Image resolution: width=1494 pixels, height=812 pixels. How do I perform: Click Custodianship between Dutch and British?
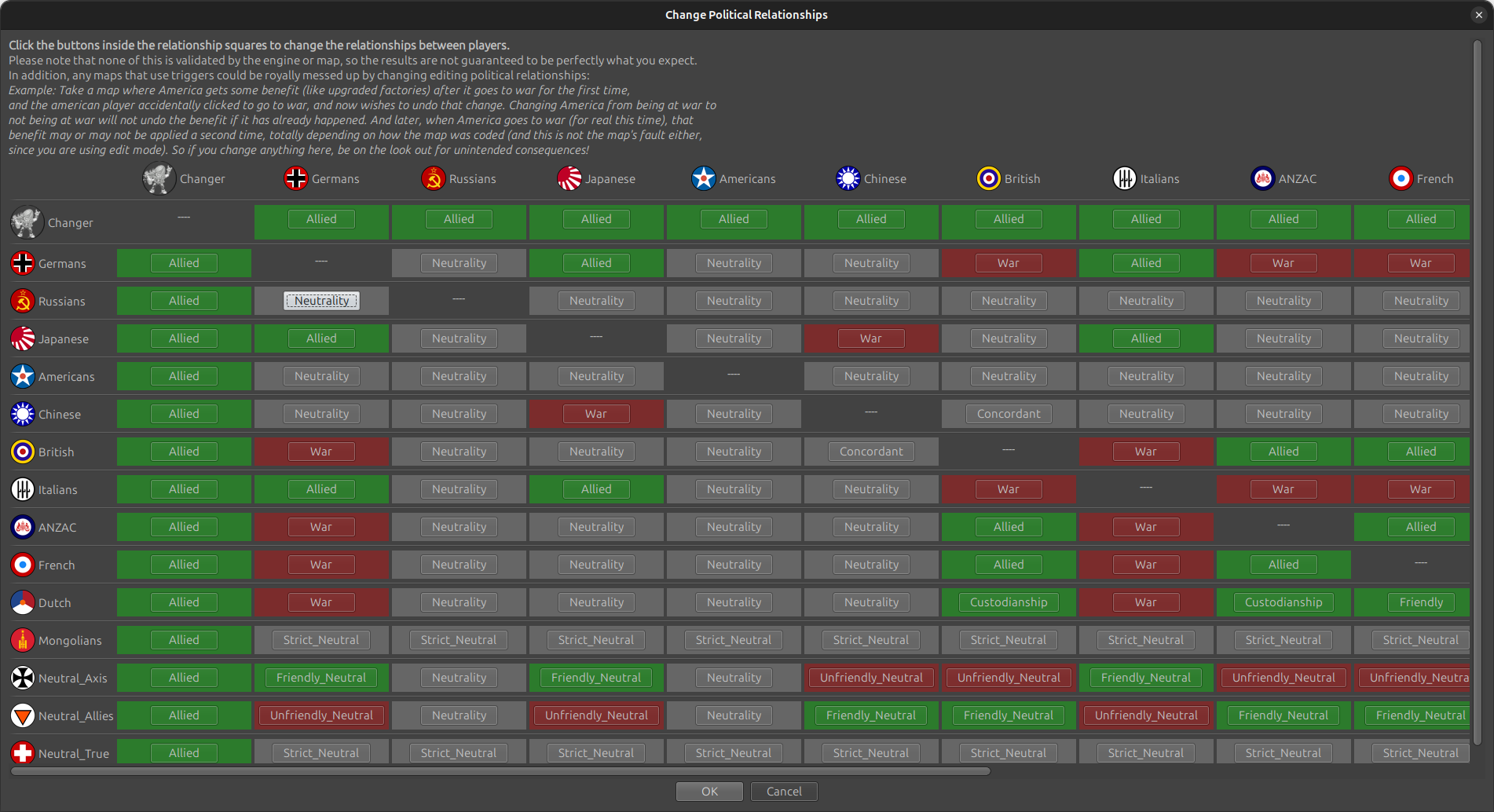1008,602
